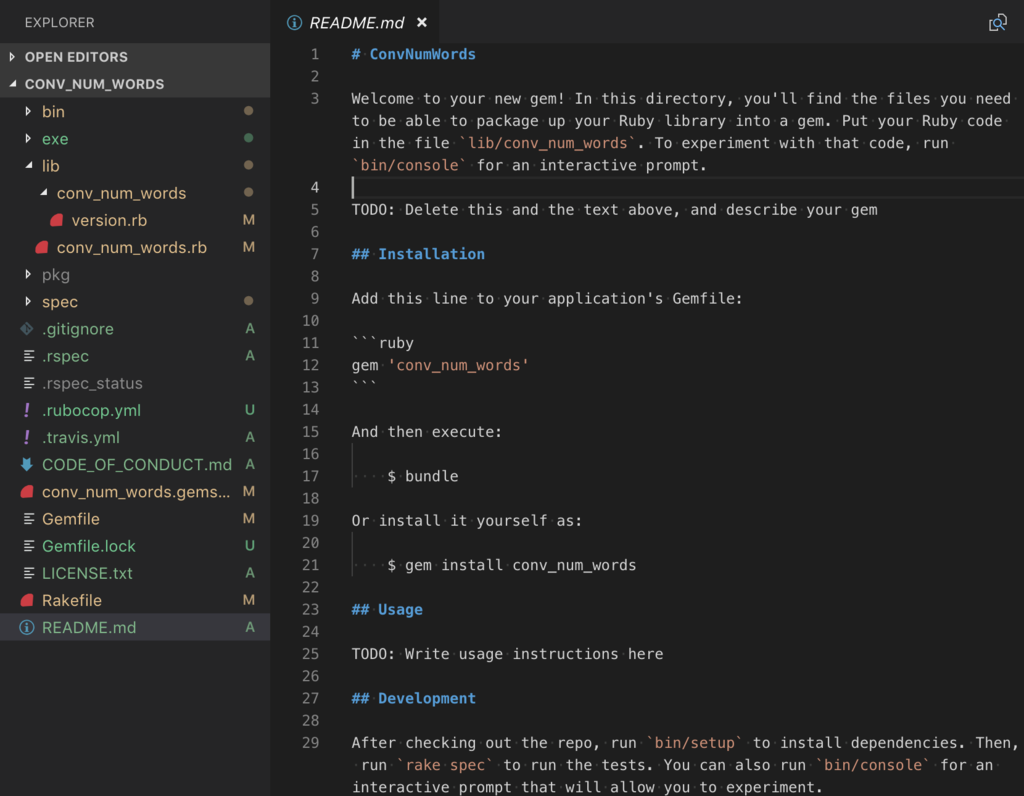Screen dimensions: 1024x796
Task: Click the "gem 'conv_num_words'" code line
Action: [440, 365]
